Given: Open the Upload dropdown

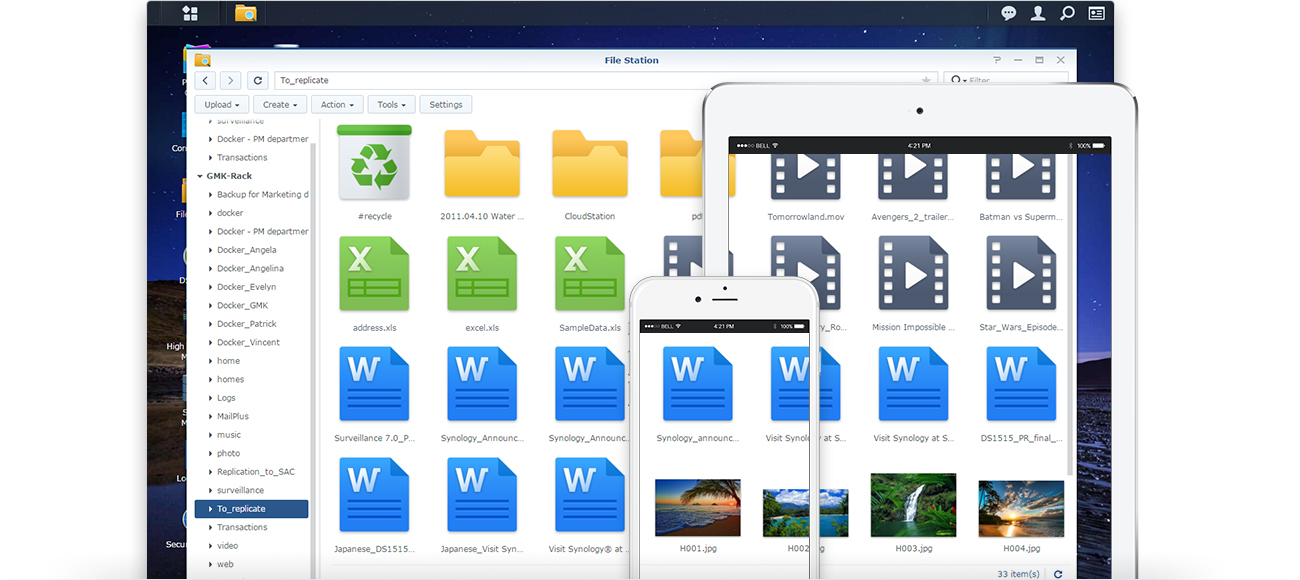Looking at the screenshot, I should pyautogui.click(x=222, y=104).
